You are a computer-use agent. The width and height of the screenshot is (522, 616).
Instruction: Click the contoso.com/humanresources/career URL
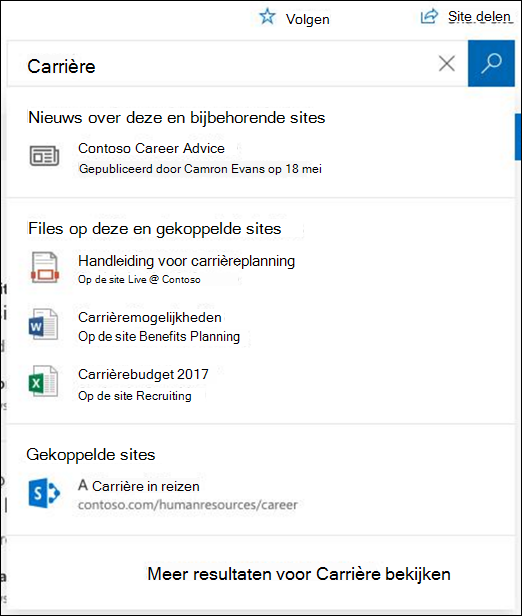(188, 505)
